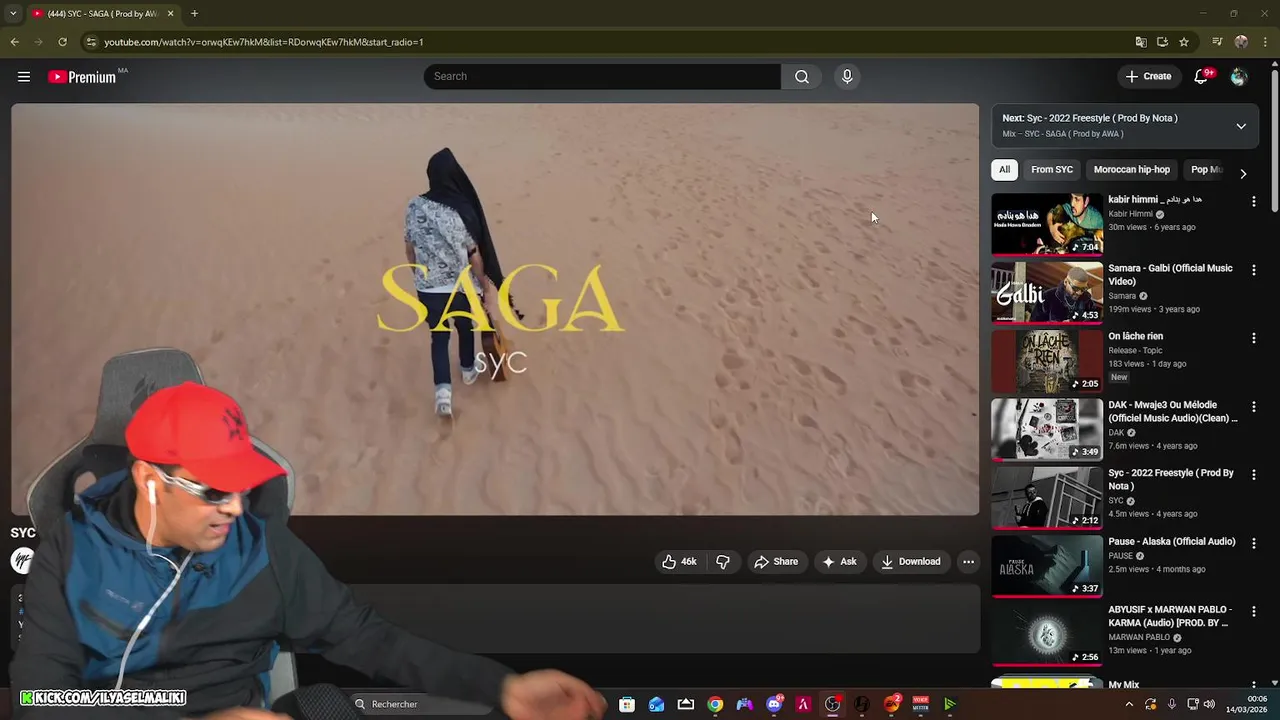Click the search magnifier button
This screenshot has height=720, width=1280.
tap(802, 77)
